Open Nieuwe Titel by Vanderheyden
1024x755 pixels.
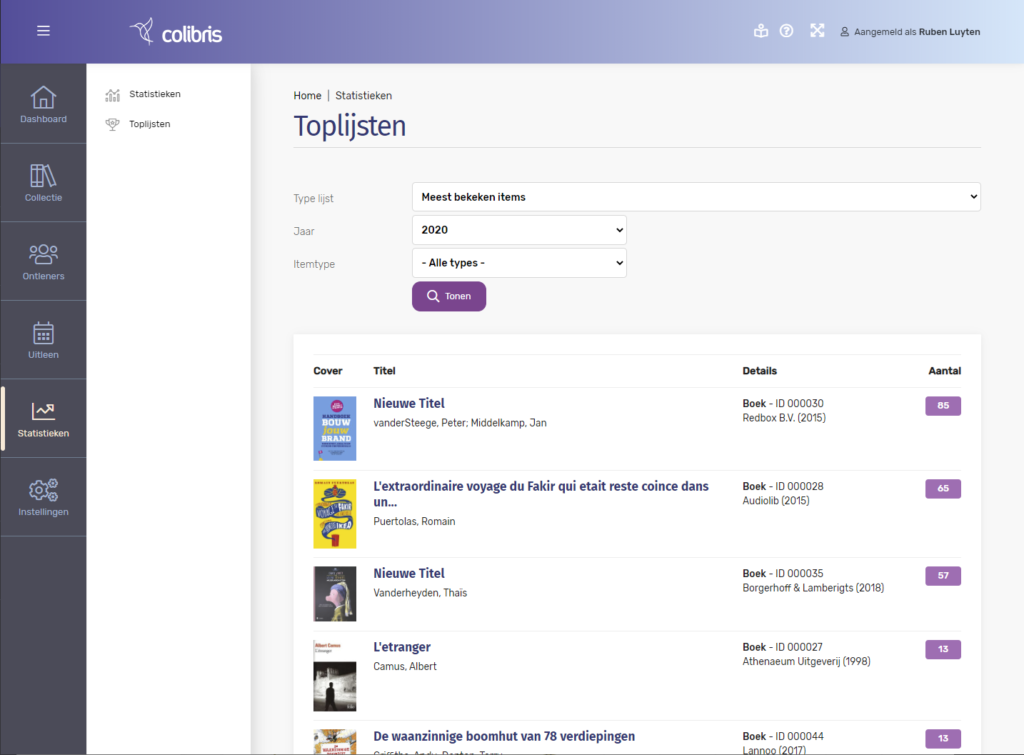click(409, 573)
